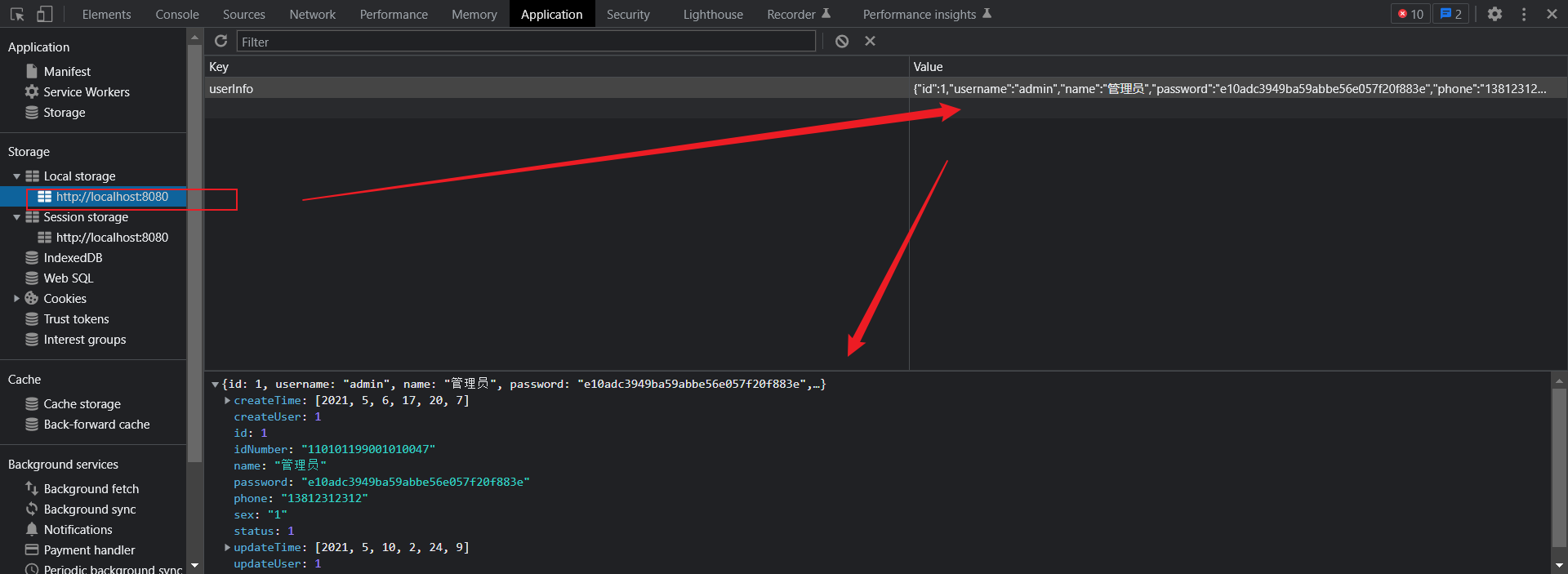
Task: Collapse the Session storage tree node
Action: tap(16, 216)
